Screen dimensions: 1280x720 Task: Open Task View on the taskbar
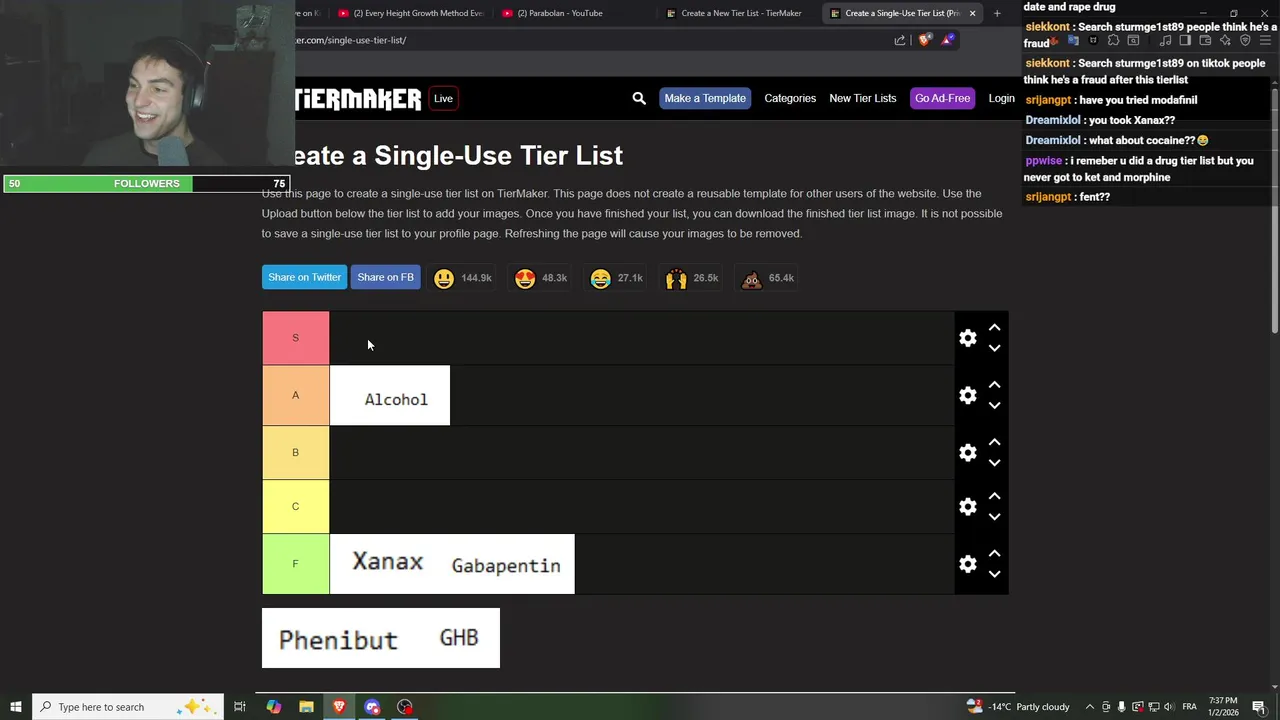click(x=240, y=707)
